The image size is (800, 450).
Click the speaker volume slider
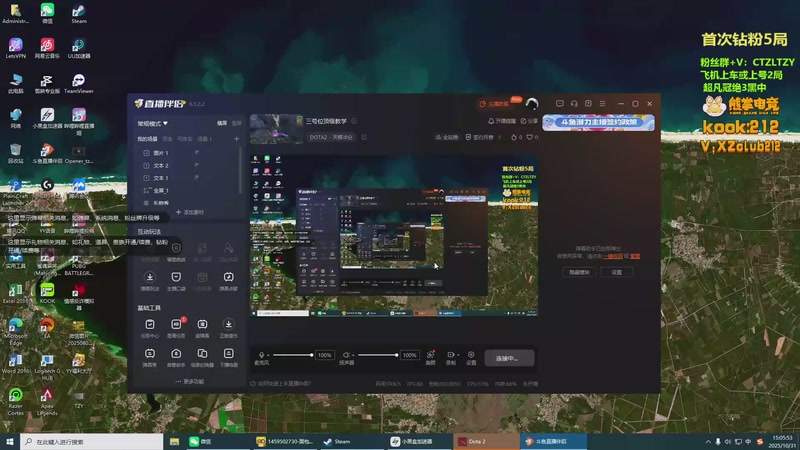(378, 355)
